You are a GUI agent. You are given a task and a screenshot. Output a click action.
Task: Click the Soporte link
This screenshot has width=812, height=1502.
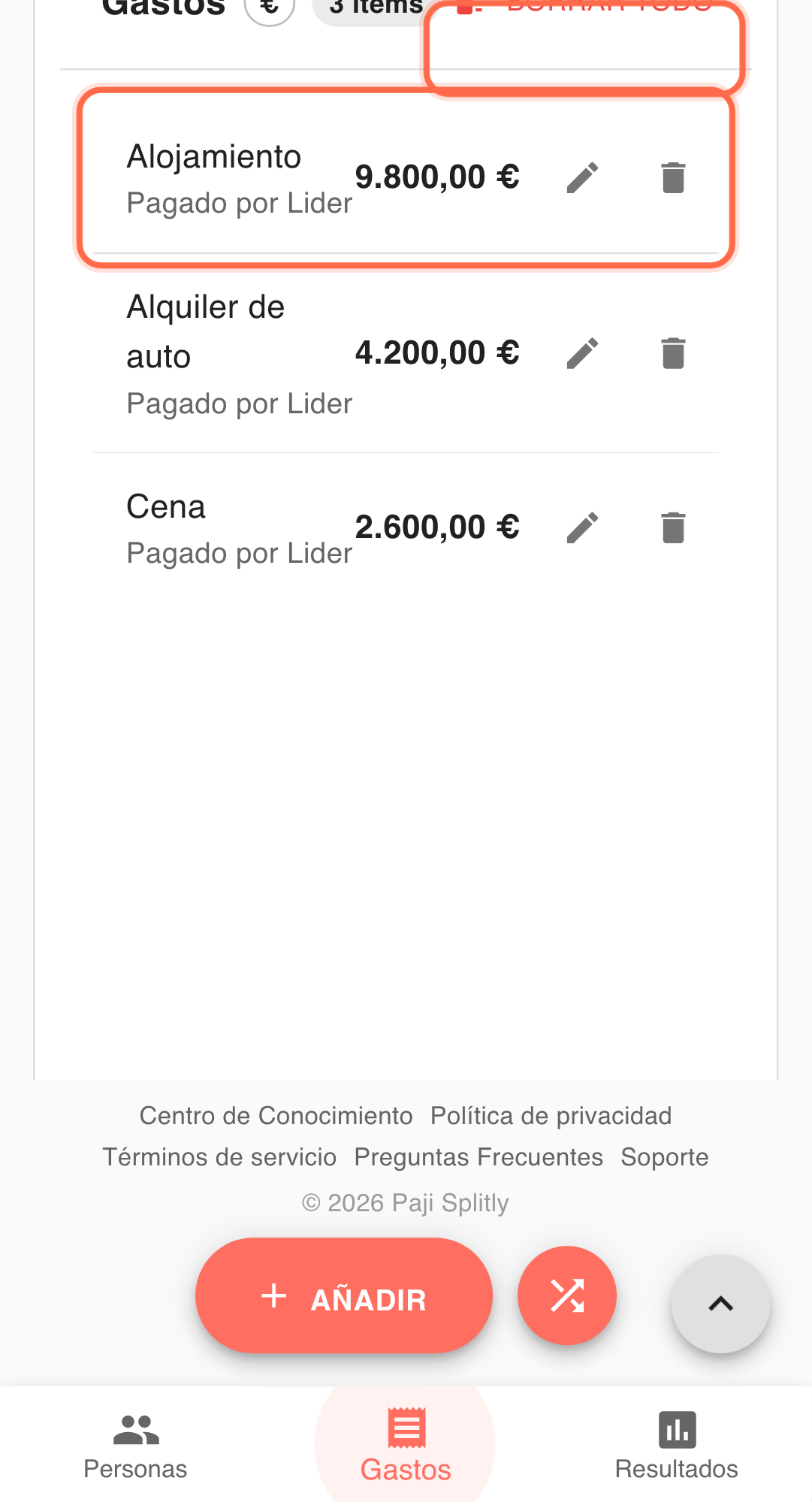[x=664, y=1157]
